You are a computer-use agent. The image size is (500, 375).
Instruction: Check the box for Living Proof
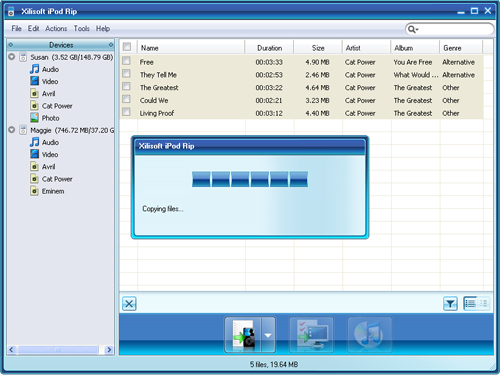(x=126, y=112)
